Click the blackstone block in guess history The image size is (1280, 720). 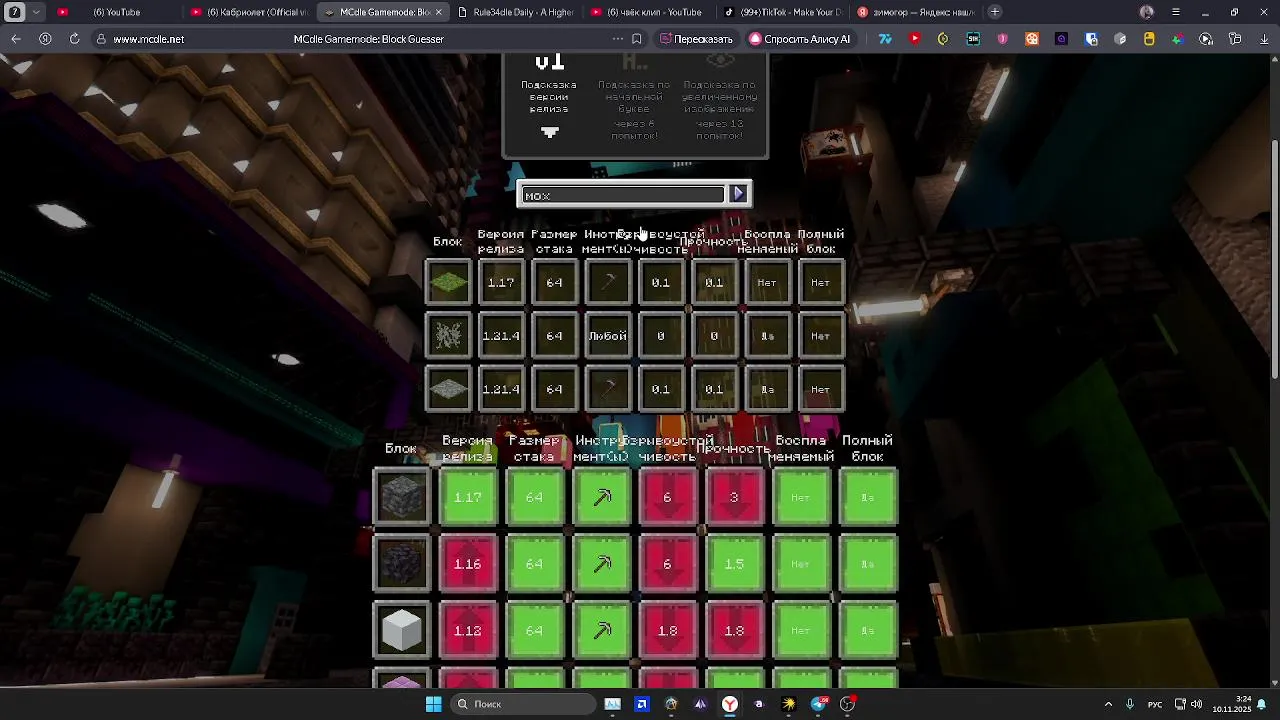(401, 564)
